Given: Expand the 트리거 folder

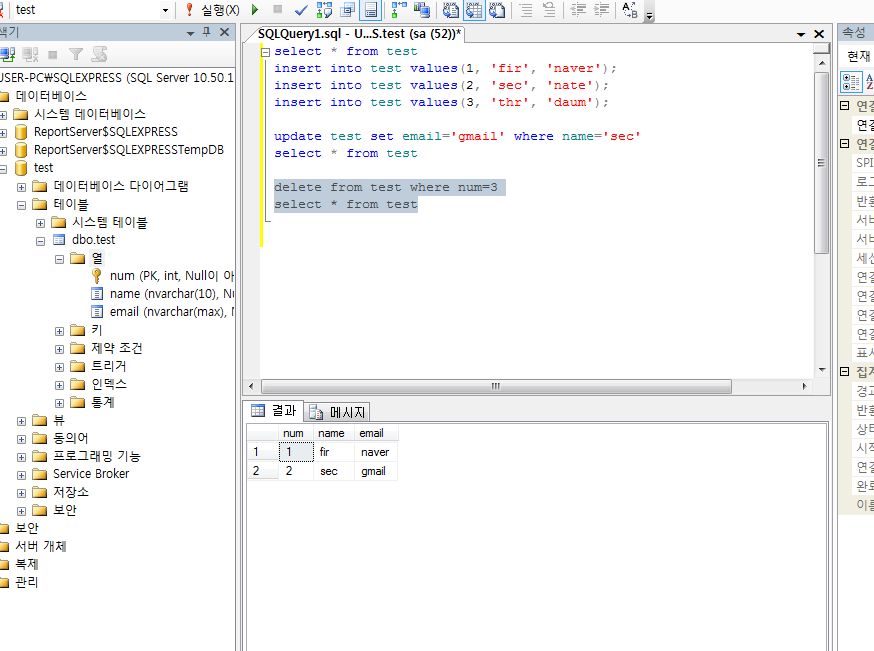Looking at the screenshot, I should [x=59, y=367].
